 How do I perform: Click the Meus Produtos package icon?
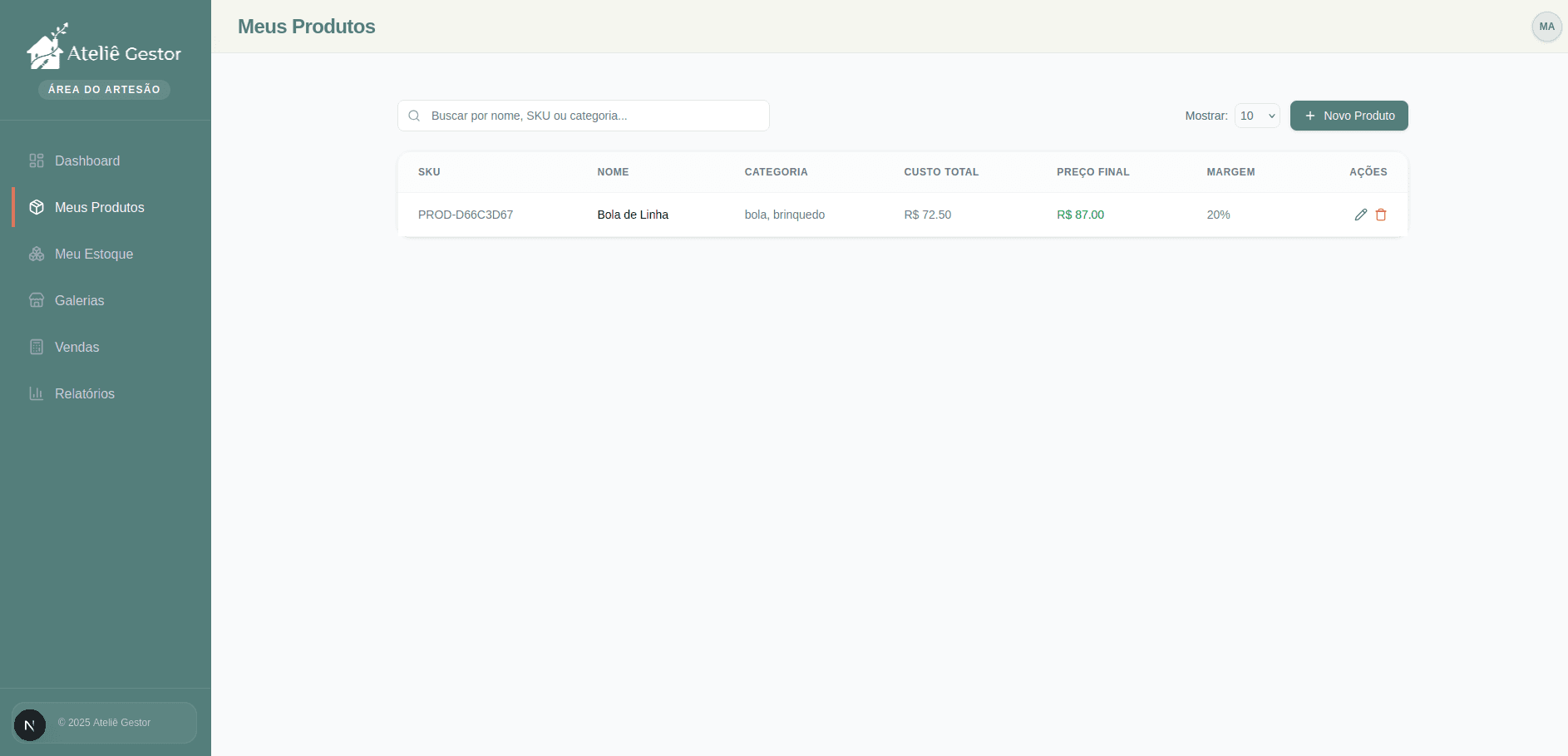[36, 207]
